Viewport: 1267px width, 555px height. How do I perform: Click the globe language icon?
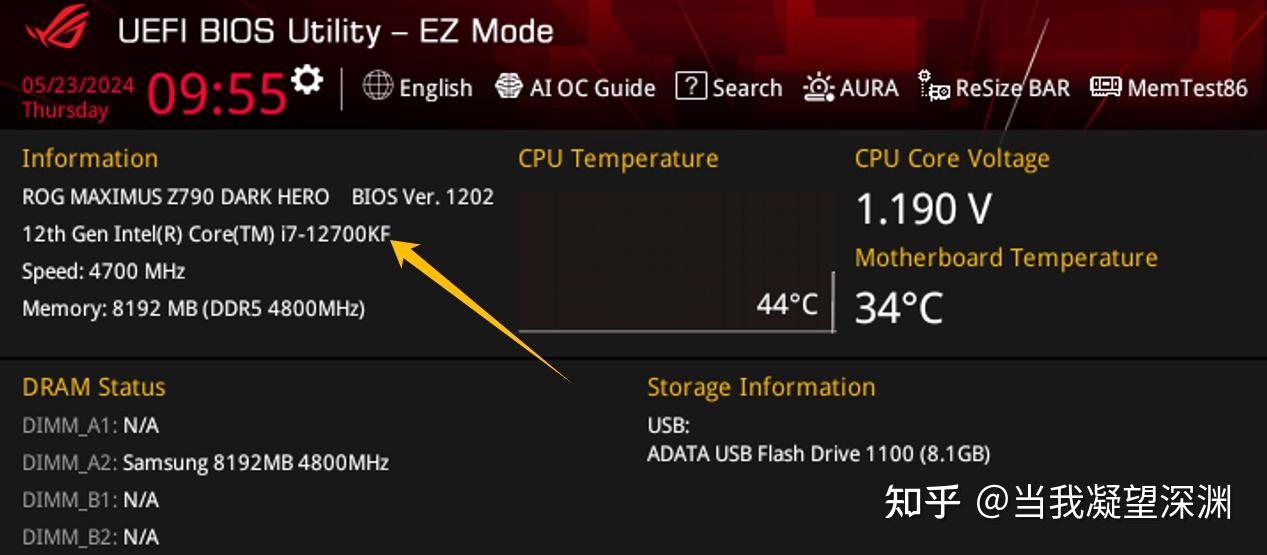[377, 86]
